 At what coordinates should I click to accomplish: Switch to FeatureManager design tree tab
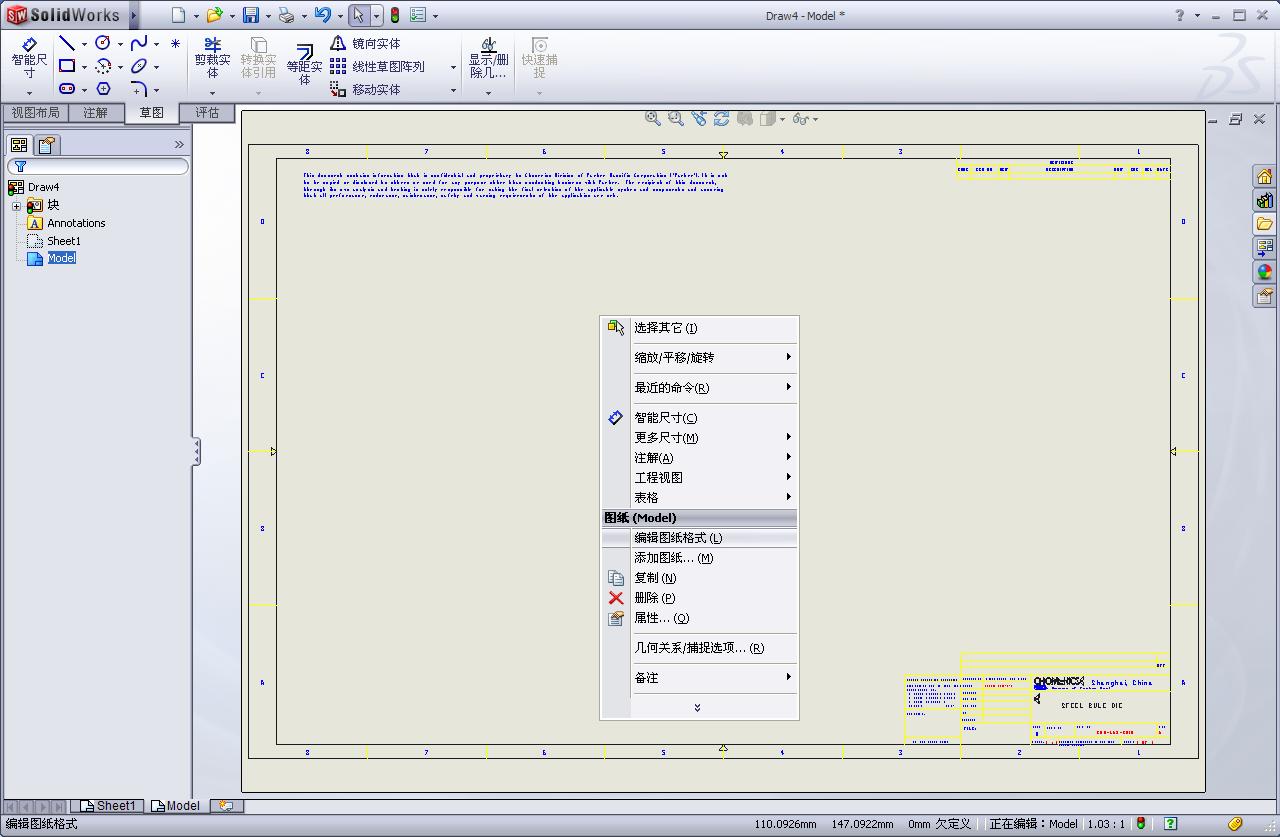click(19, 145)
